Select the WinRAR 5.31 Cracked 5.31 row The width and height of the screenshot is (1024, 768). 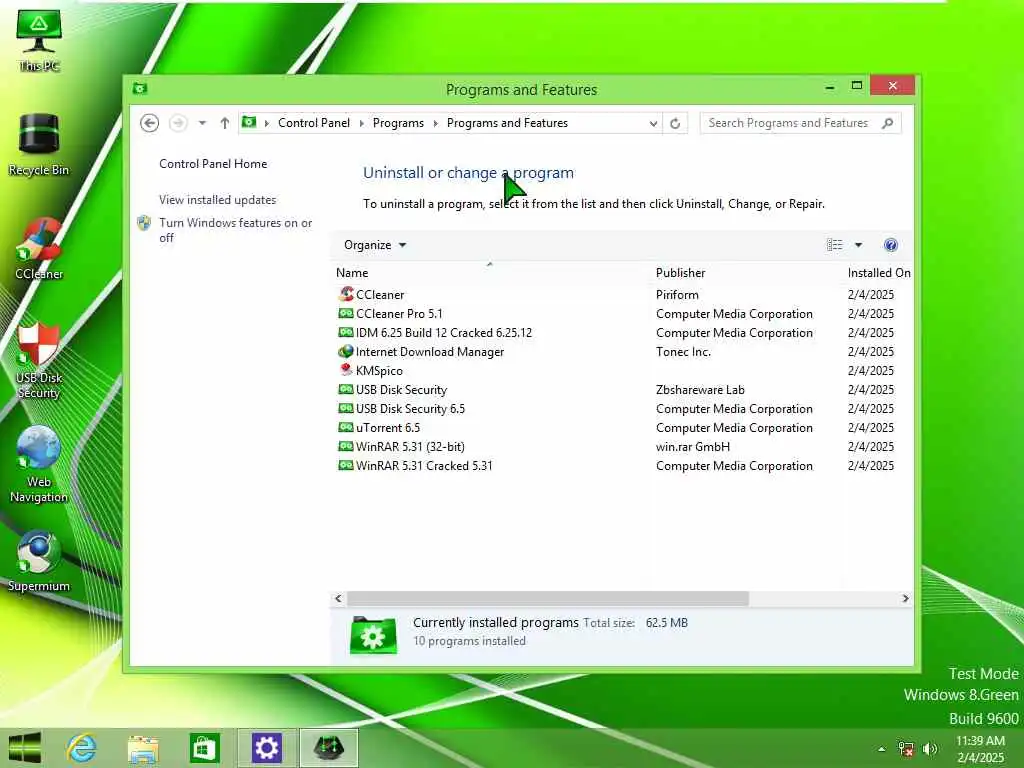pyautogui.click(x=622, y=466)
